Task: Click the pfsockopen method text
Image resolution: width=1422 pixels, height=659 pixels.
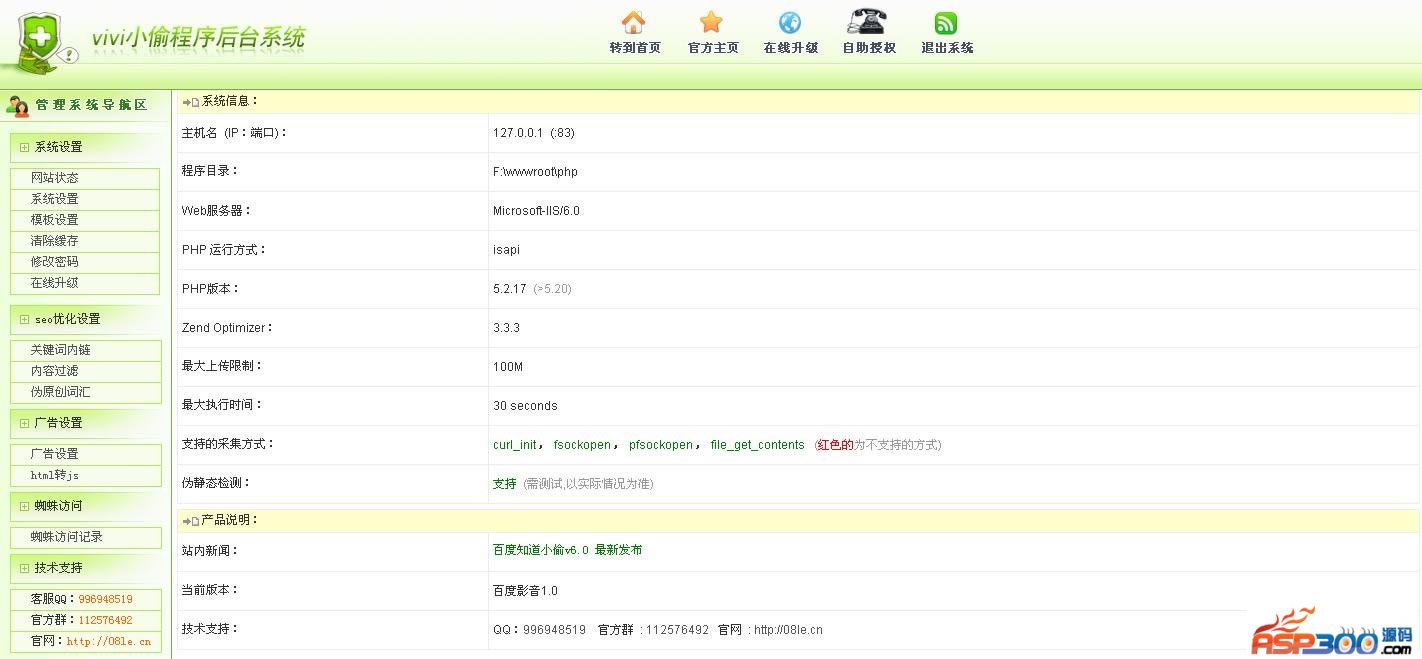Action: tap(661, 445)
